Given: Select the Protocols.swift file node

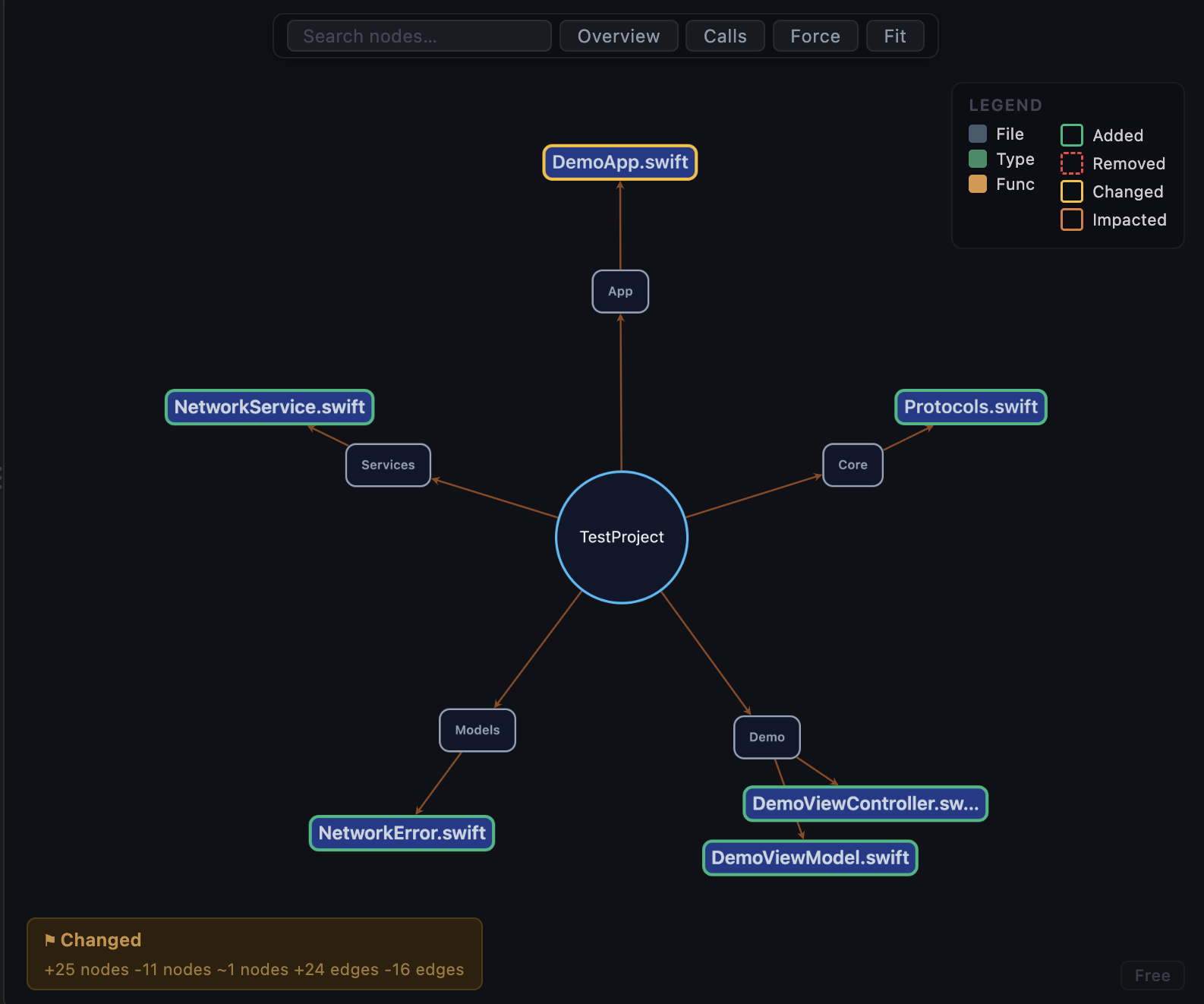Looking at the screenshot, I should (x=971, y=407).
